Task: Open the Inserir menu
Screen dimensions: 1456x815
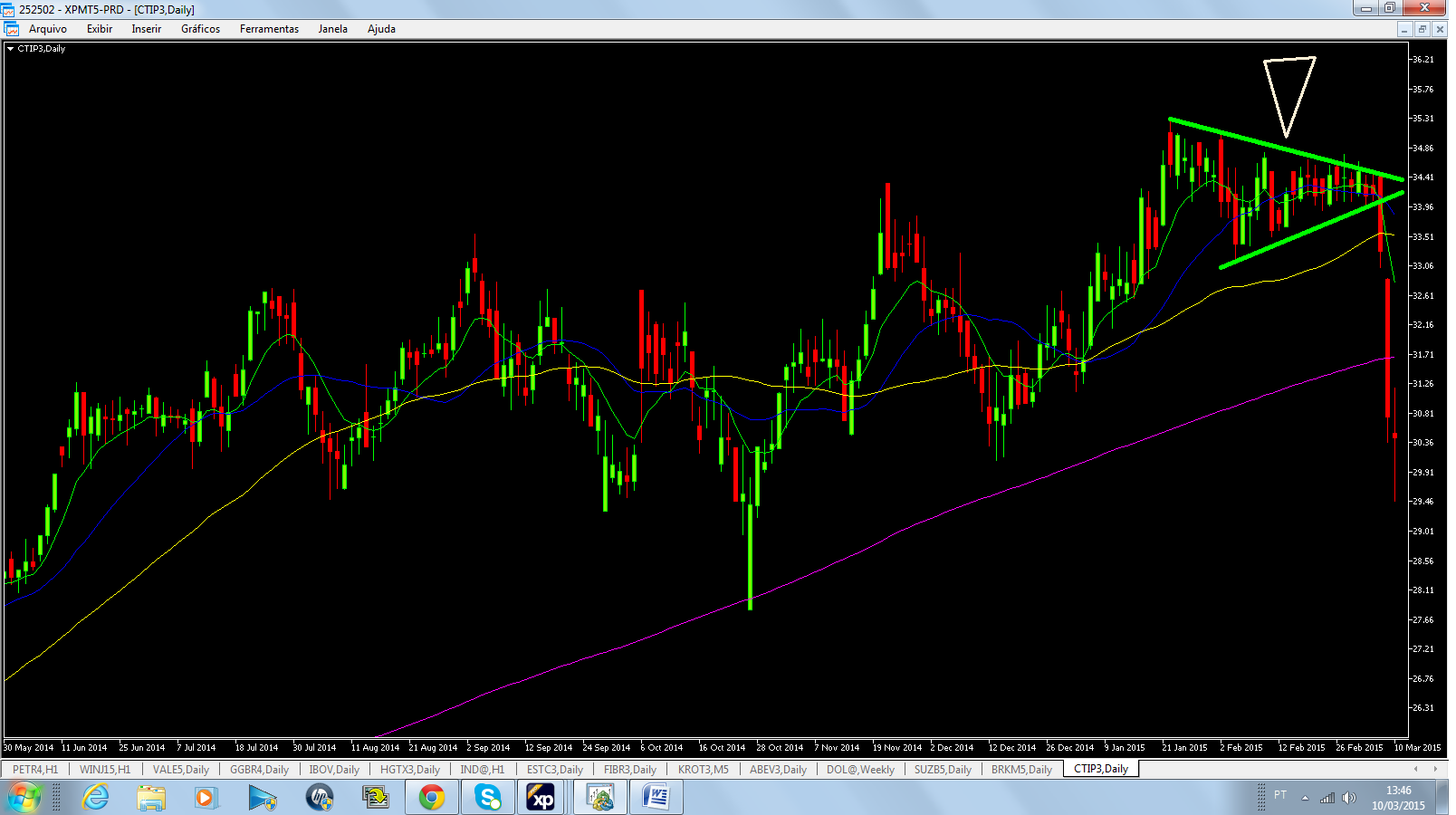Action: click(146, 29)
